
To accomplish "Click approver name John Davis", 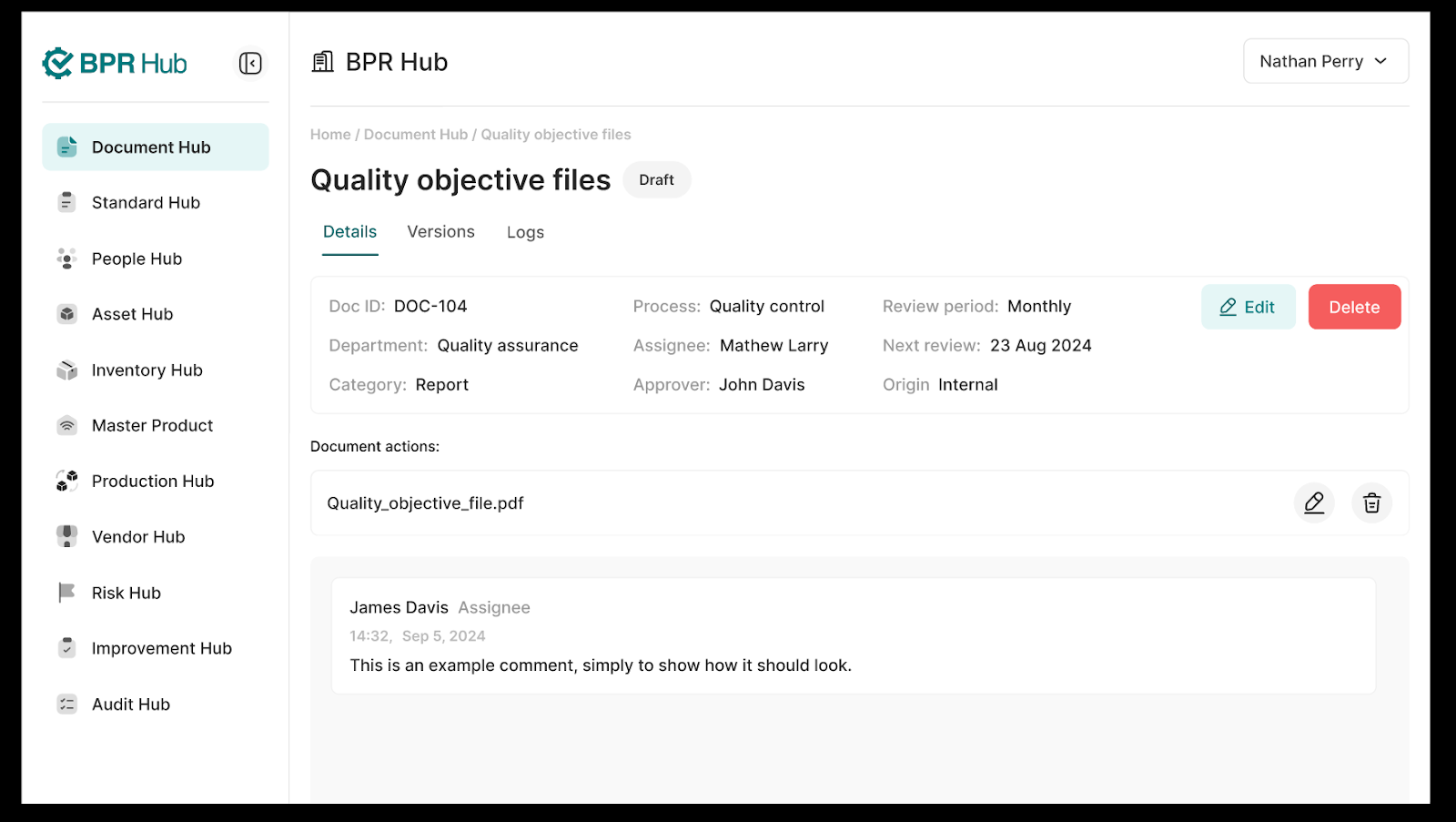I will click(762, 384).
